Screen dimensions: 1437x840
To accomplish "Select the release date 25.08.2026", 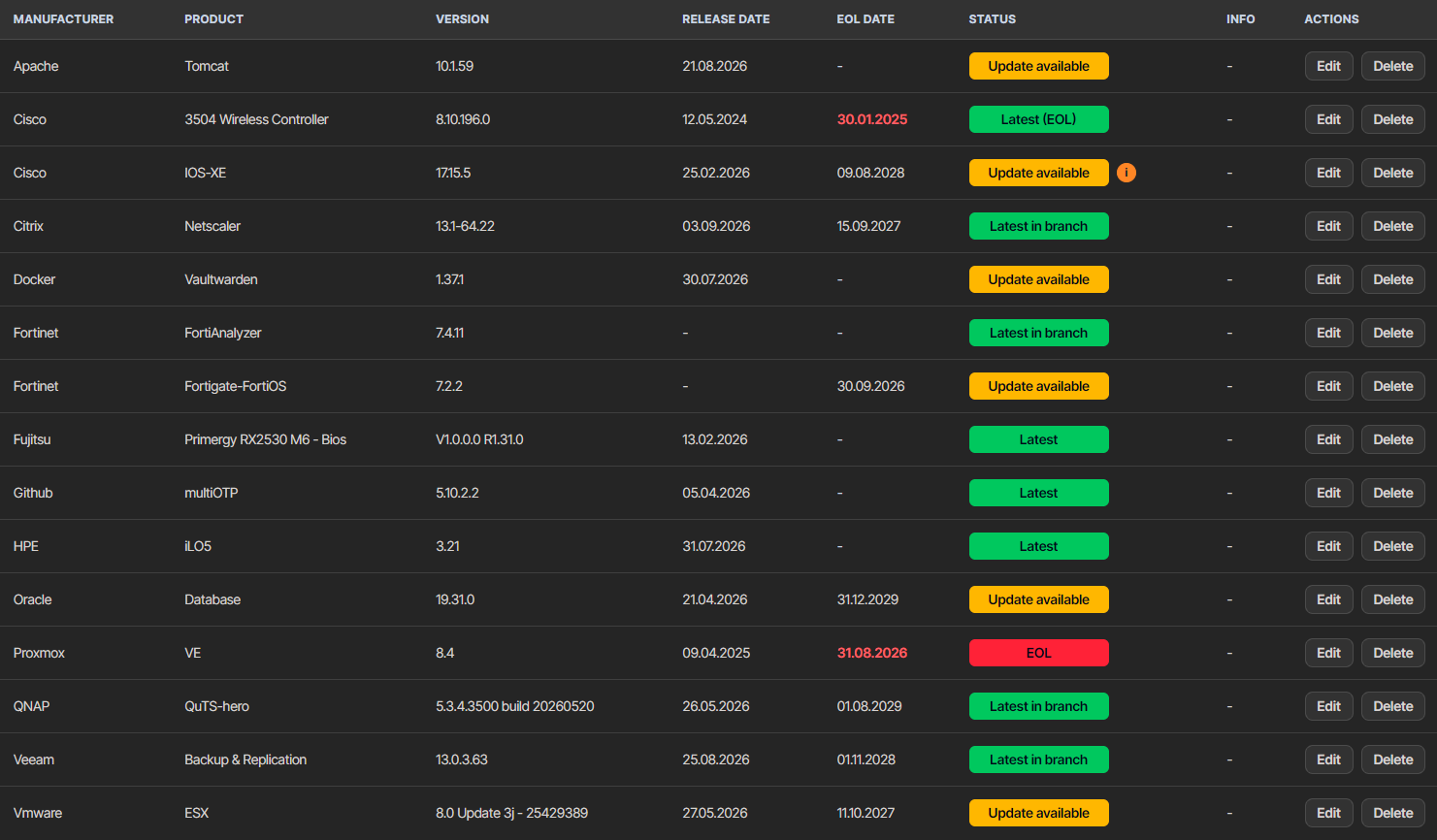I will tap(716, 759).
